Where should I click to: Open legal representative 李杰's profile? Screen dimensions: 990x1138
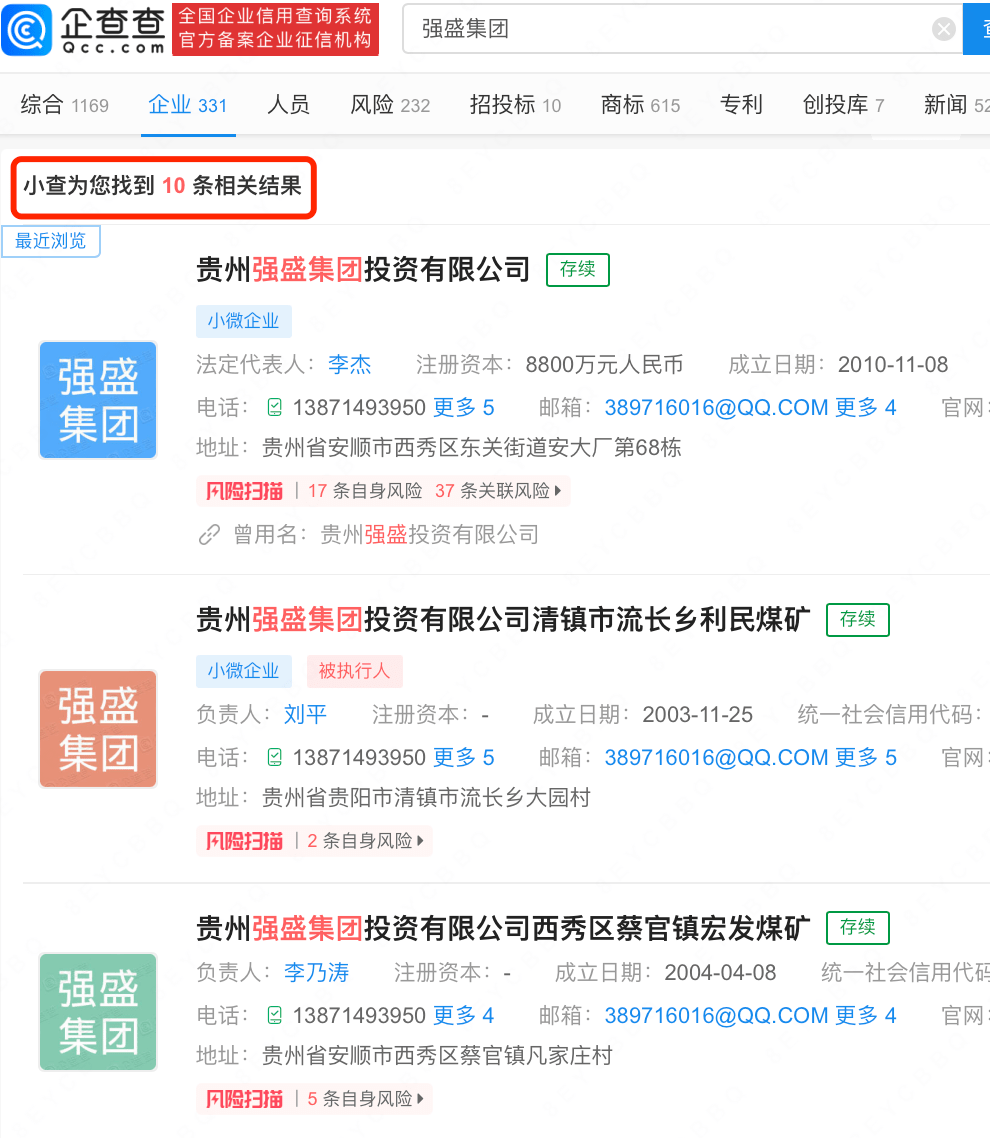[350, 364]
